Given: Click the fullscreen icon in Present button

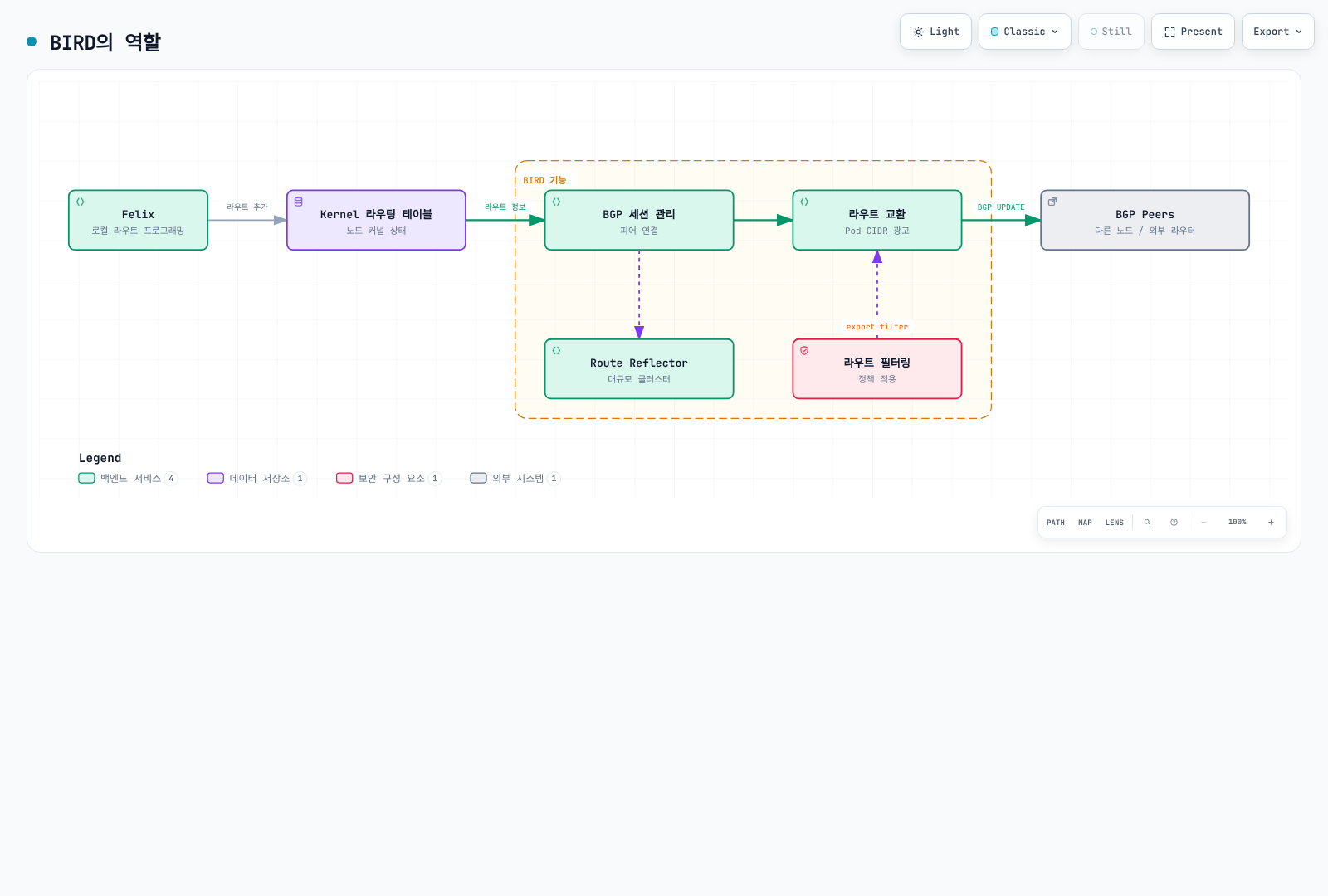Looking at the screenshot, I should [1169, 32].
